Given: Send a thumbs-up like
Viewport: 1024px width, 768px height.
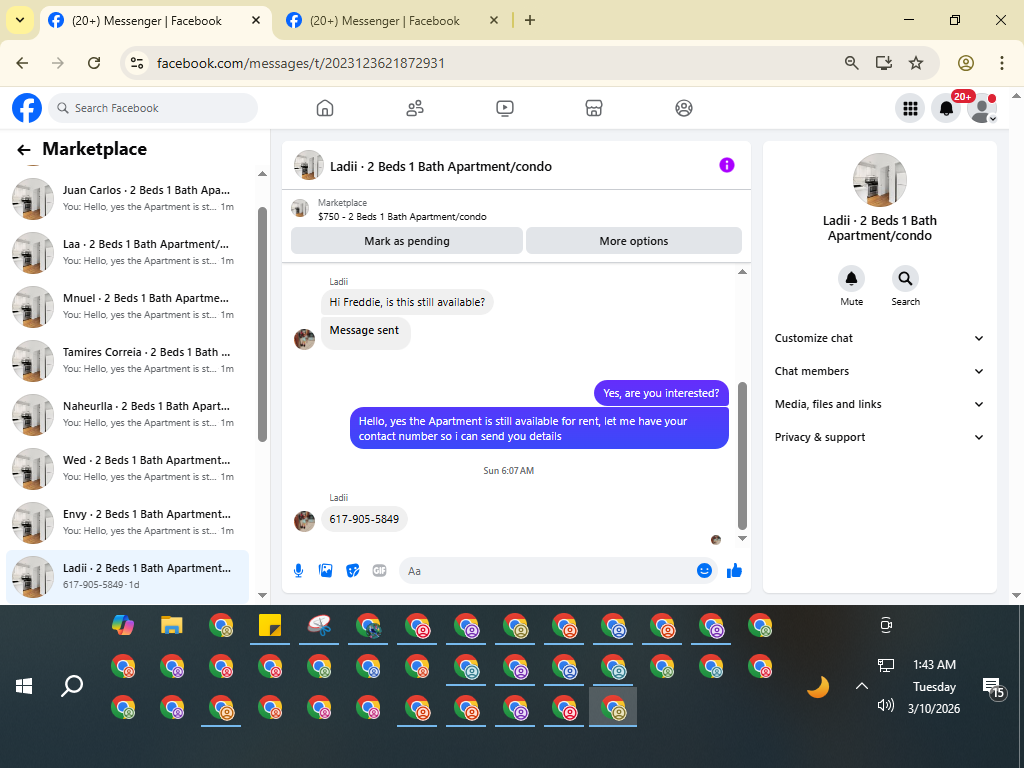Looking at the screenshot, I should 735,571.
